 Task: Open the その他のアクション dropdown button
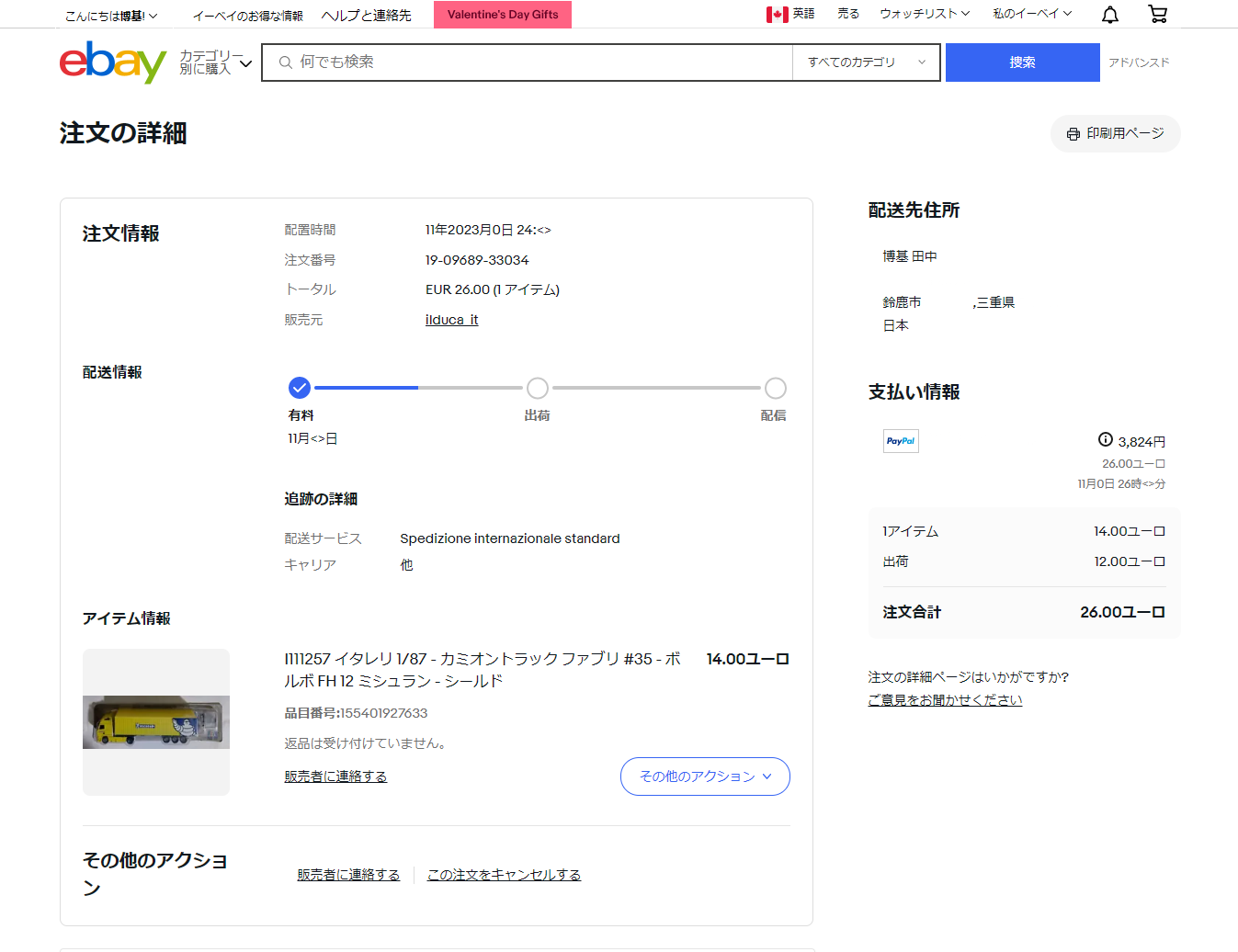(705, 776)
